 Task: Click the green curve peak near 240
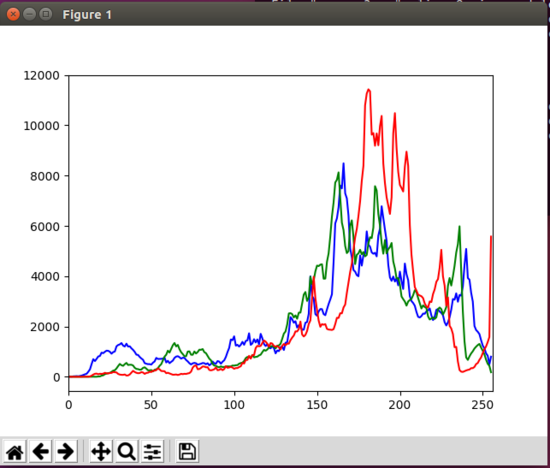point(459,227)
